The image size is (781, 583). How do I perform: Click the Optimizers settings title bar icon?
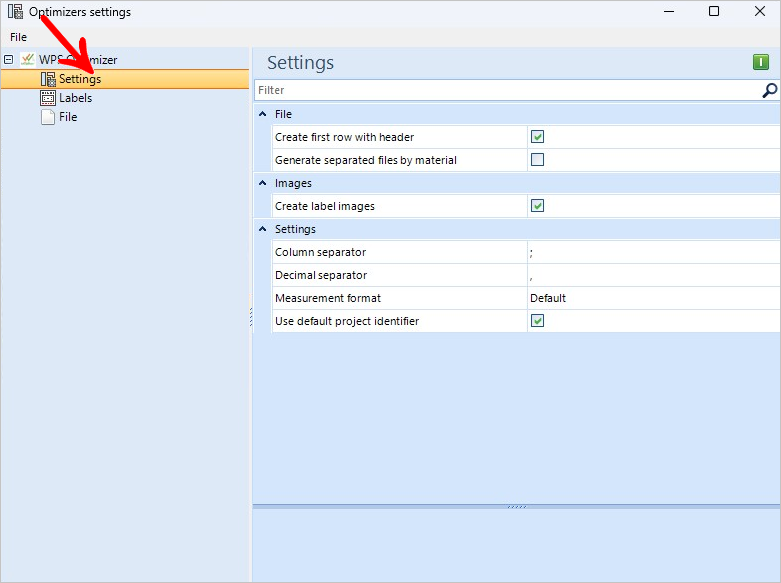coord(15,11)
